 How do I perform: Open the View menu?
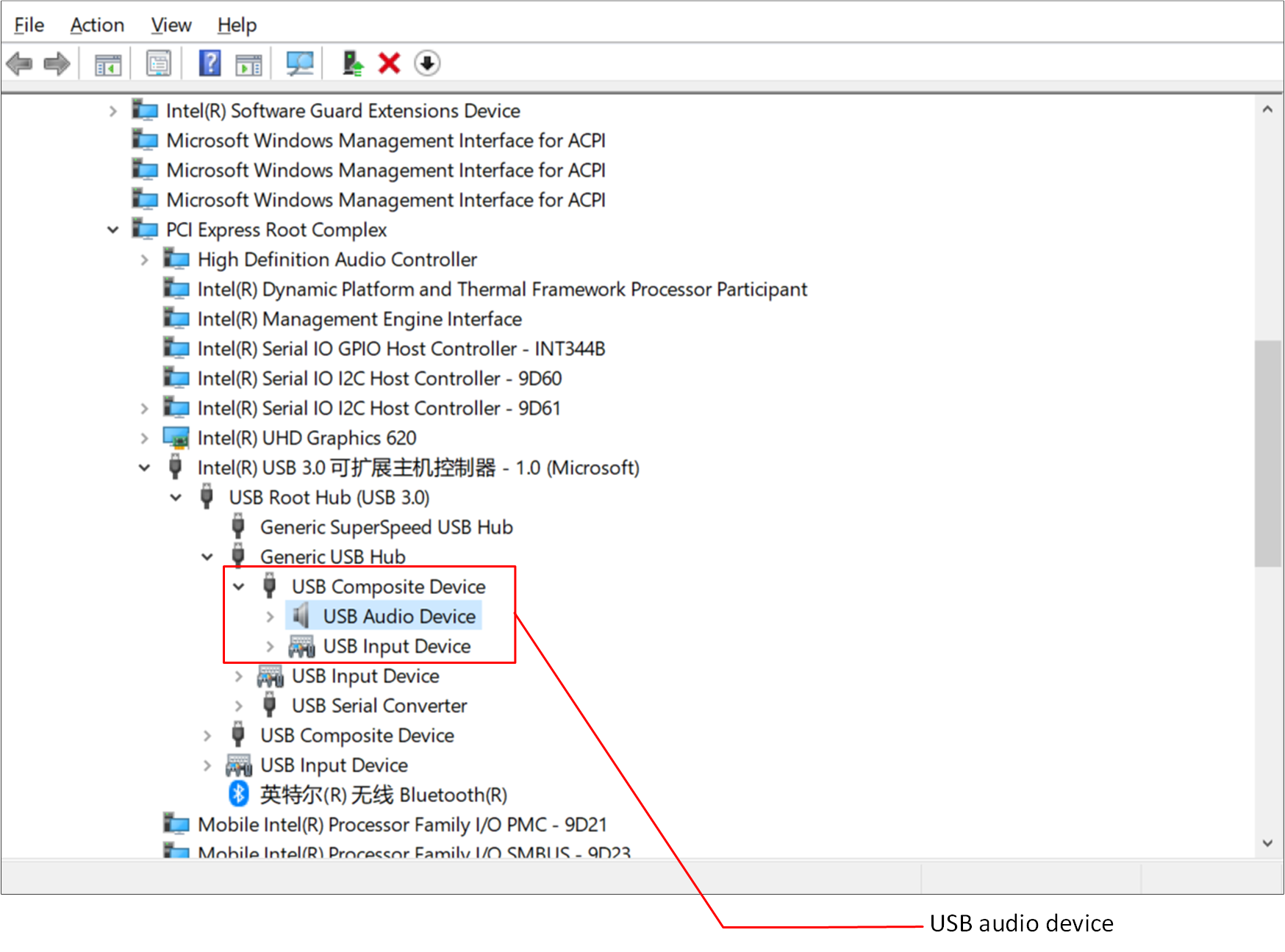(x=171, y=25)
